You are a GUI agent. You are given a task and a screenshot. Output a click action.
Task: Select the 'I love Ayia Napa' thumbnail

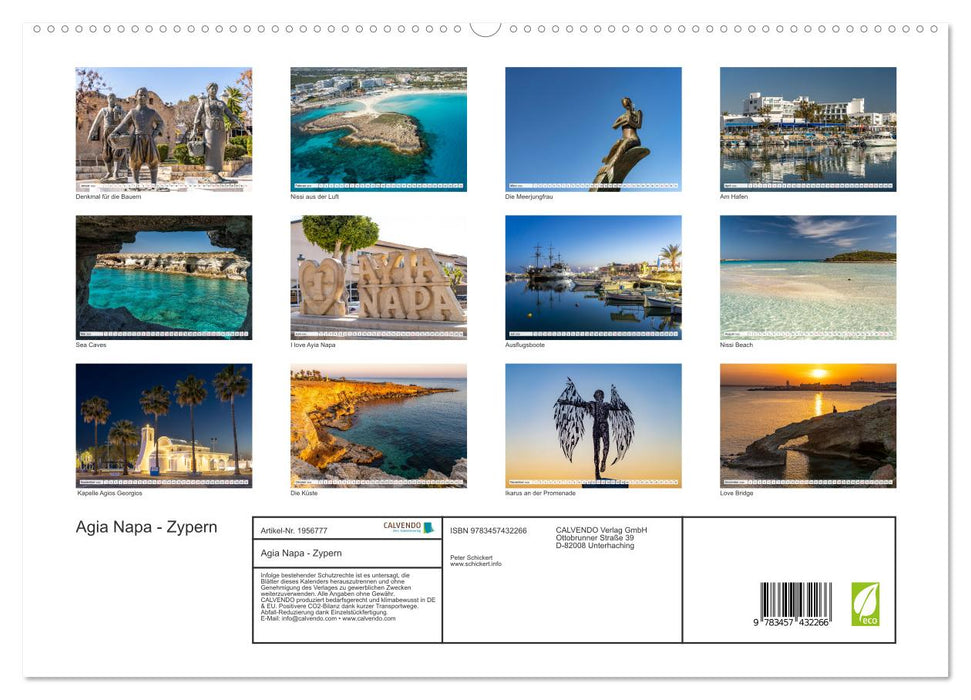coord(376,277)
